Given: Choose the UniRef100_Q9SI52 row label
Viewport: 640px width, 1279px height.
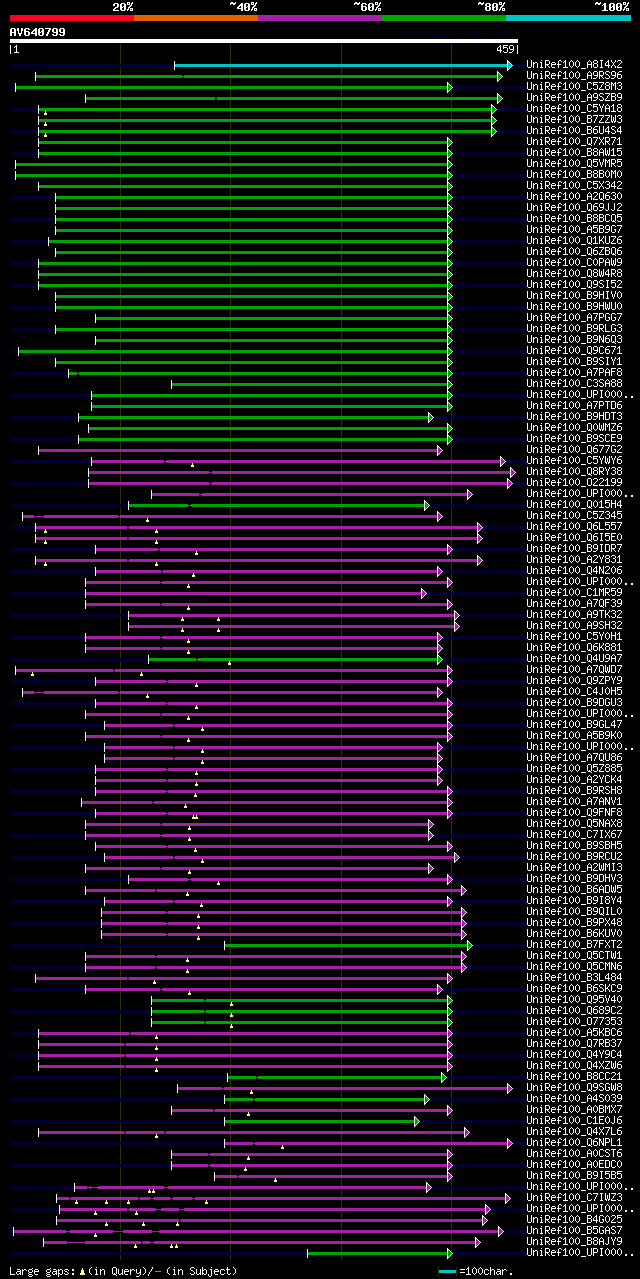Looking at the screenshot, I should click(574, 285).
